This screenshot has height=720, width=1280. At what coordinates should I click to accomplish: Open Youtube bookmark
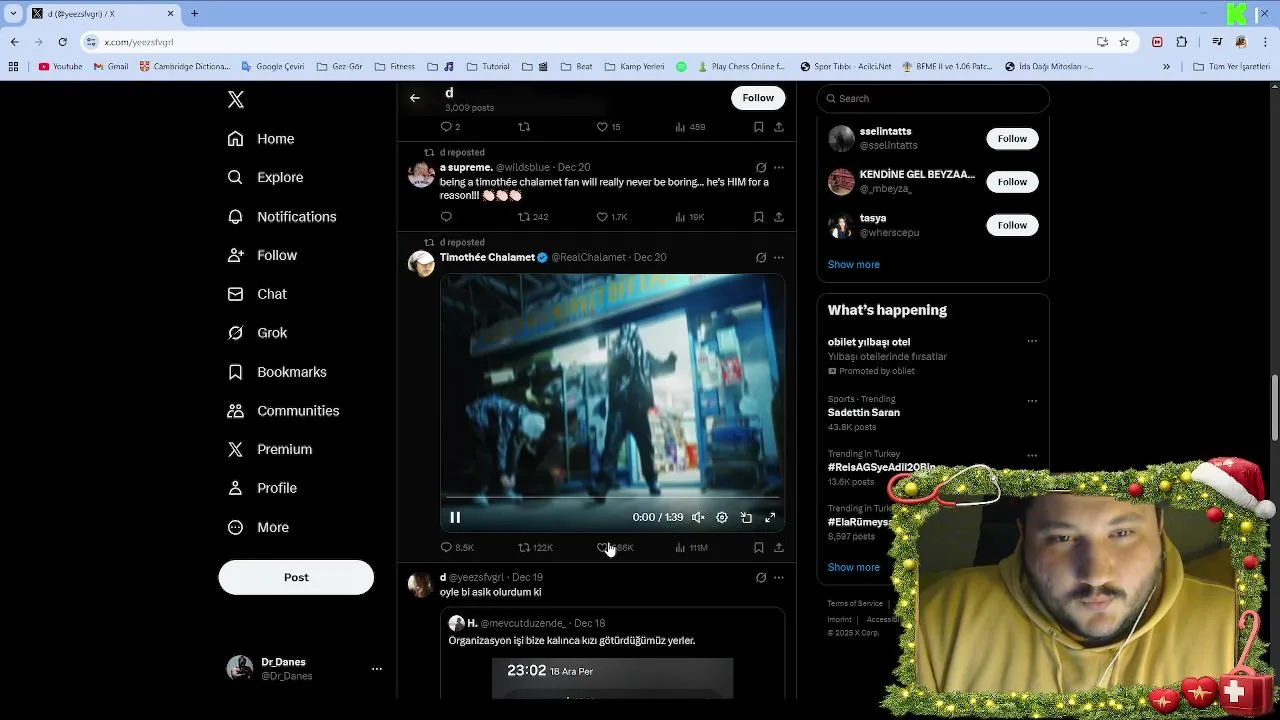60,67
